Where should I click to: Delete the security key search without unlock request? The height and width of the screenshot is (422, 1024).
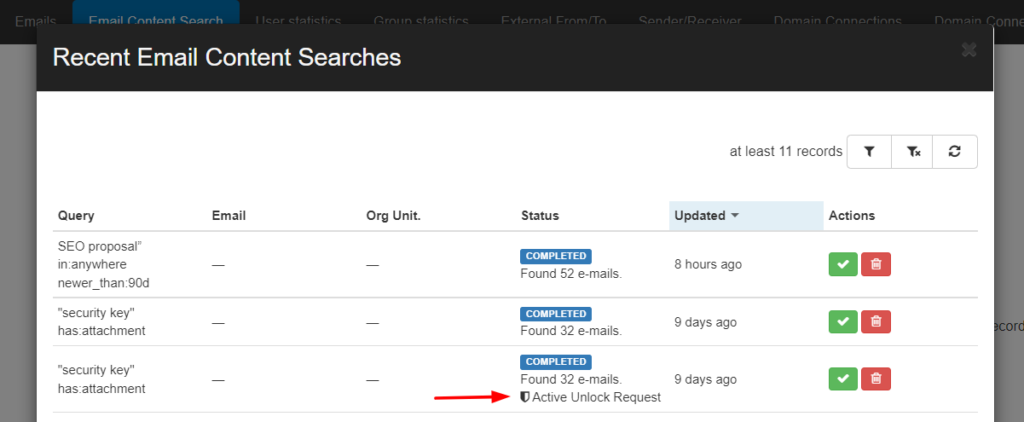pos(876,321)
